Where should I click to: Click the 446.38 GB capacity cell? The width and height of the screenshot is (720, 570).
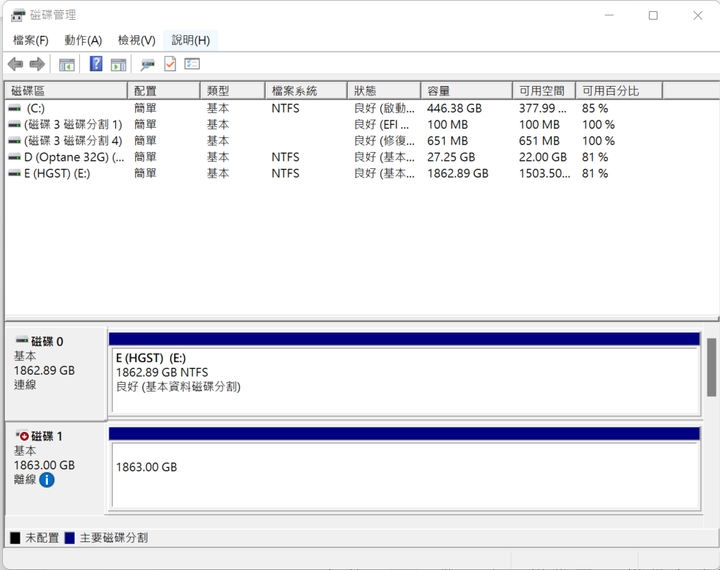click(x=455, y=108)
